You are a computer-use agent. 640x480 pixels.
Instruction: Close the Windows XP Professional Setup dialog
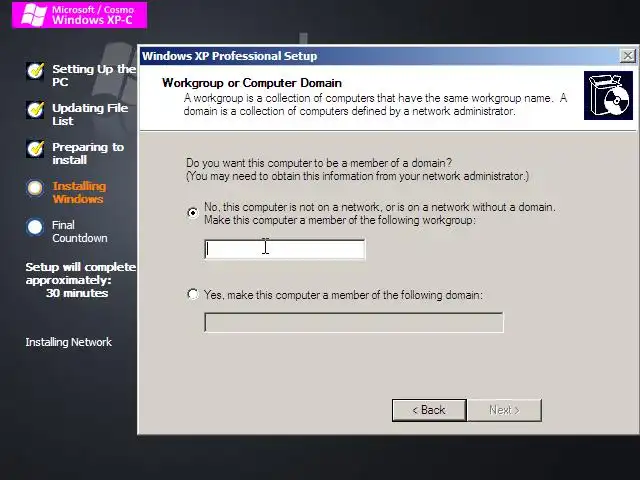click(628, 56)
